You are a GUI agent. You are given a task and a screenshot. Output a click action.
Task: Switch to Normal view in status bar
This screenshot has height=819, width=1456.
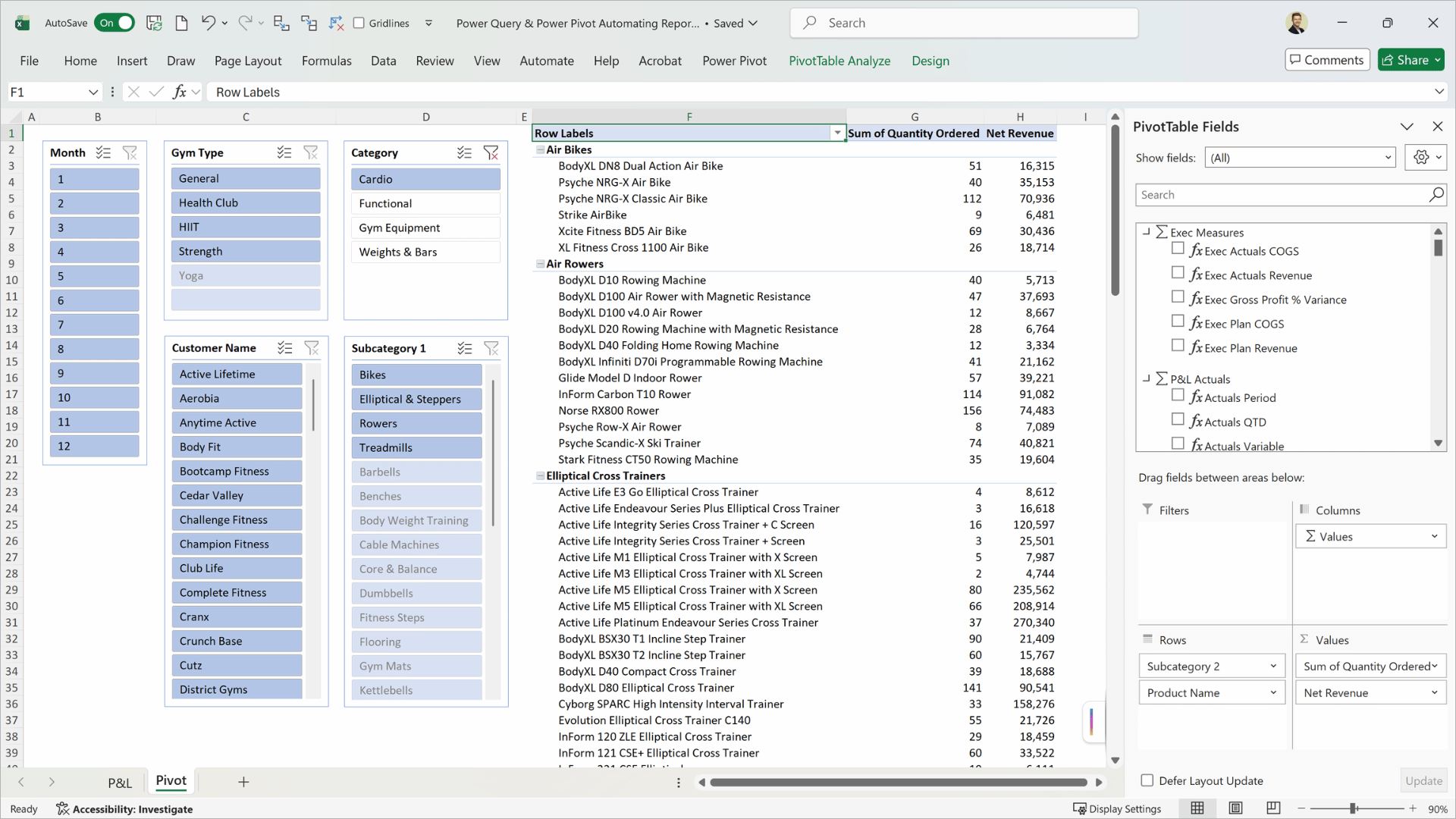(x=1197, y=808)
